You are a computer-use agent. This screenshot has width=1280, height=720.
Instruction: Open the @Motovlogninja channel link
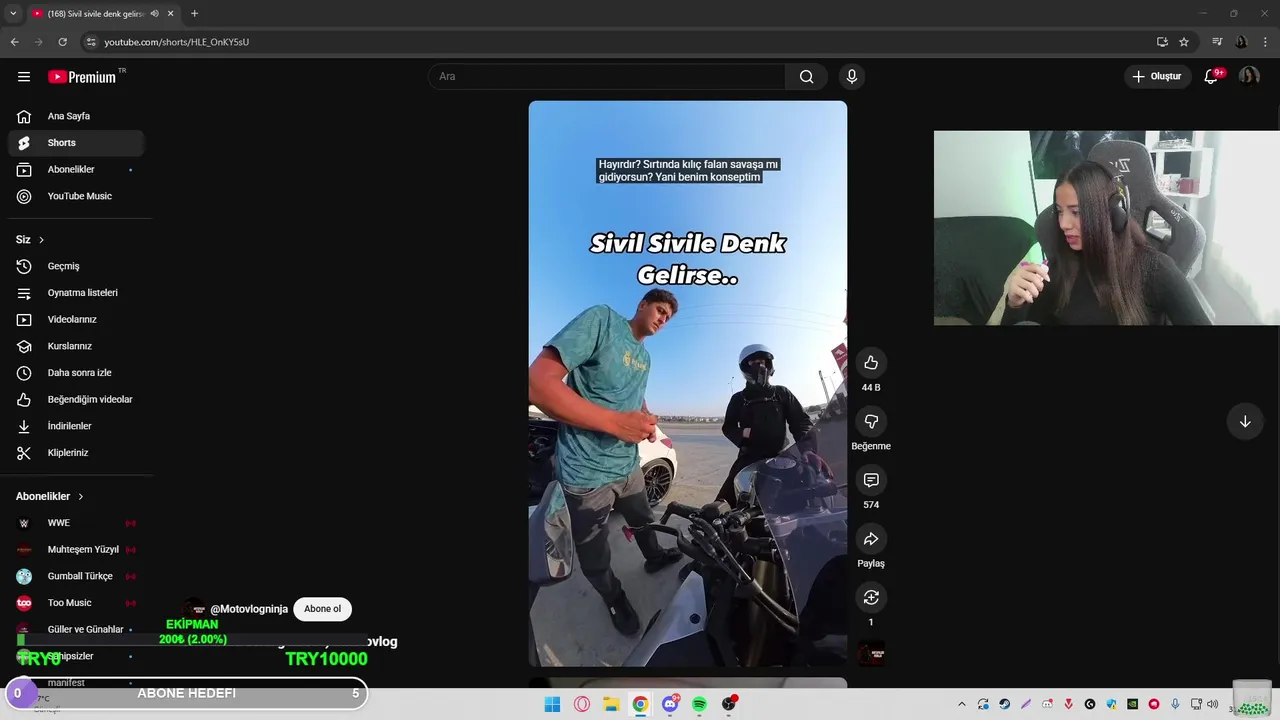[x=249, y=609]
